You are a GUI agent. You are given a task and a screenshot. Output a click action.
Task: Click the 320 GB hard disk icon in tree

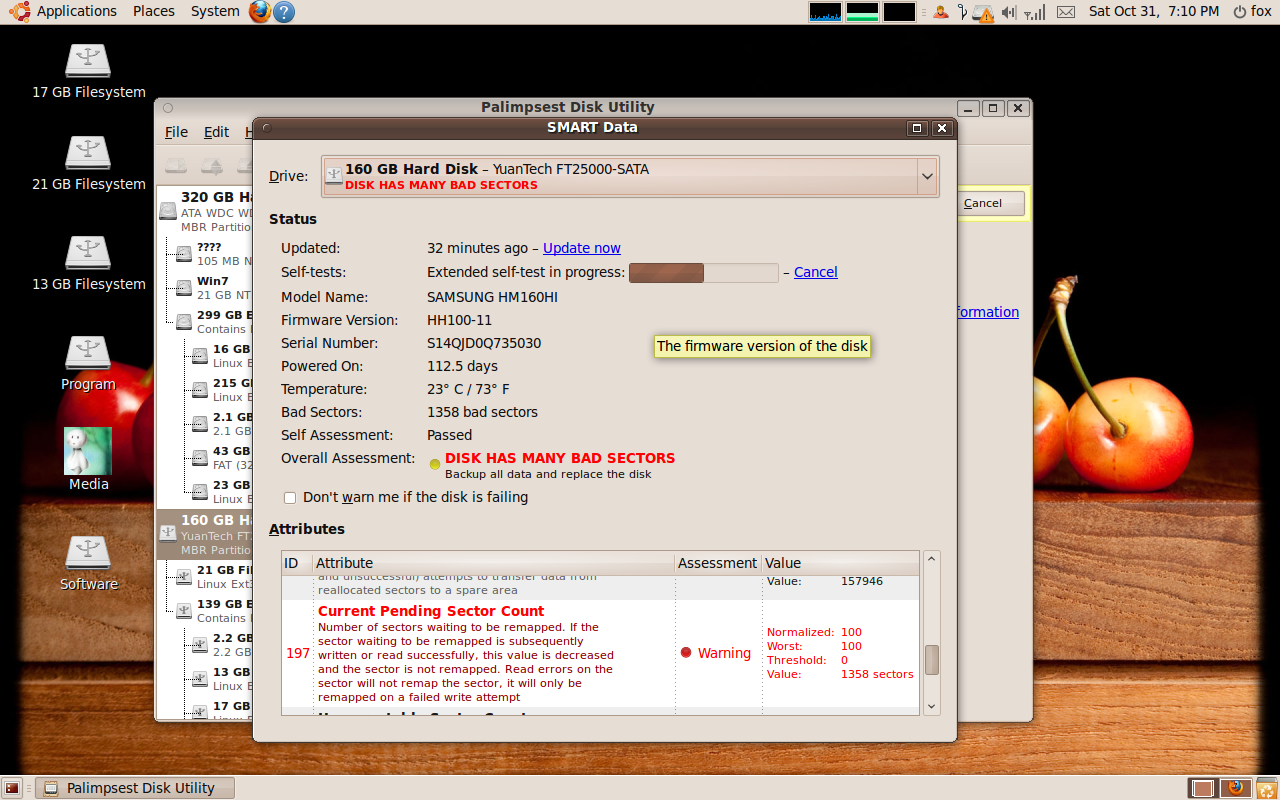coord(166,210)
